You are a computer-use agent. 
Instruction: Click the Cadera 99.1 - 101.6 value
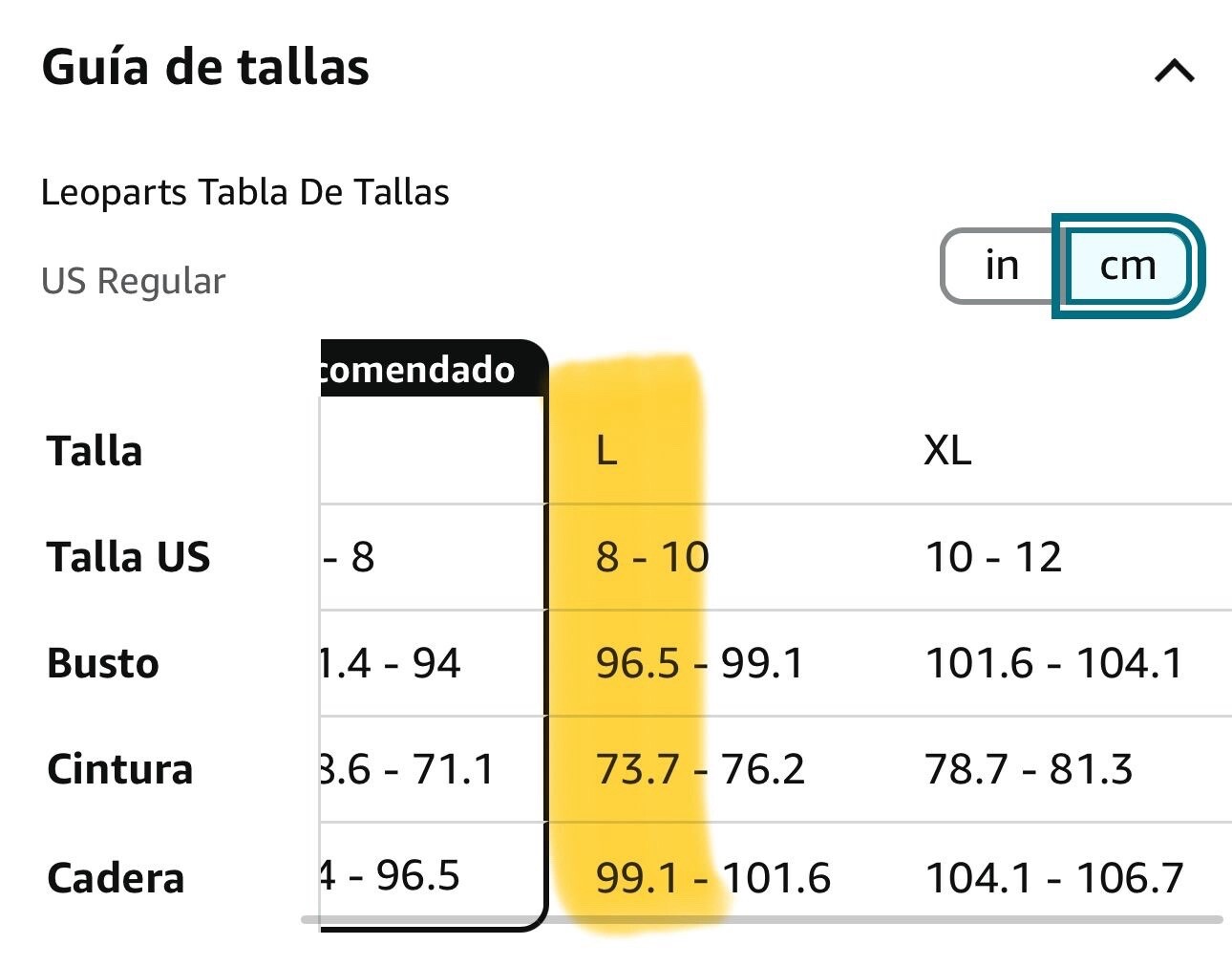[x=712, y=878]
